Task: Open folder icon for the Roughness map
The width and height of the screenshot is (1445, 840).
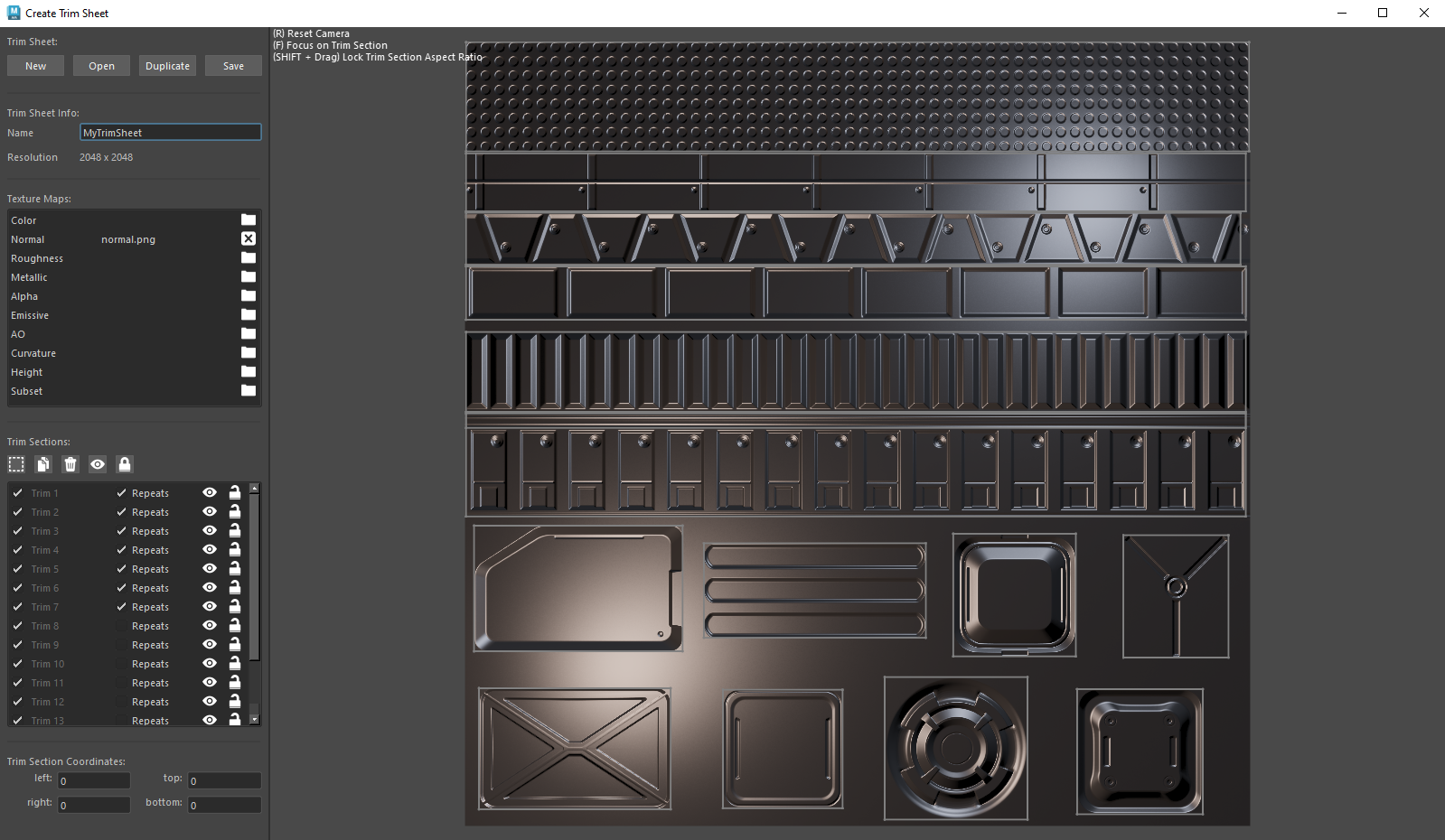Action: point(249,258)
